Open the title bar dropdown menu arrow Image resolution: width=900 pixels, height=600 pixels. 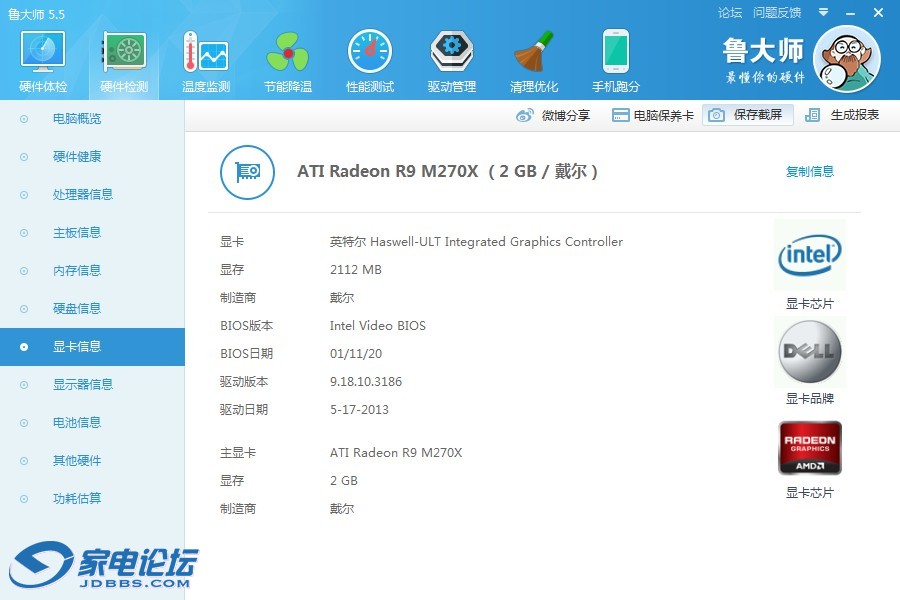[x=824, y=12]
